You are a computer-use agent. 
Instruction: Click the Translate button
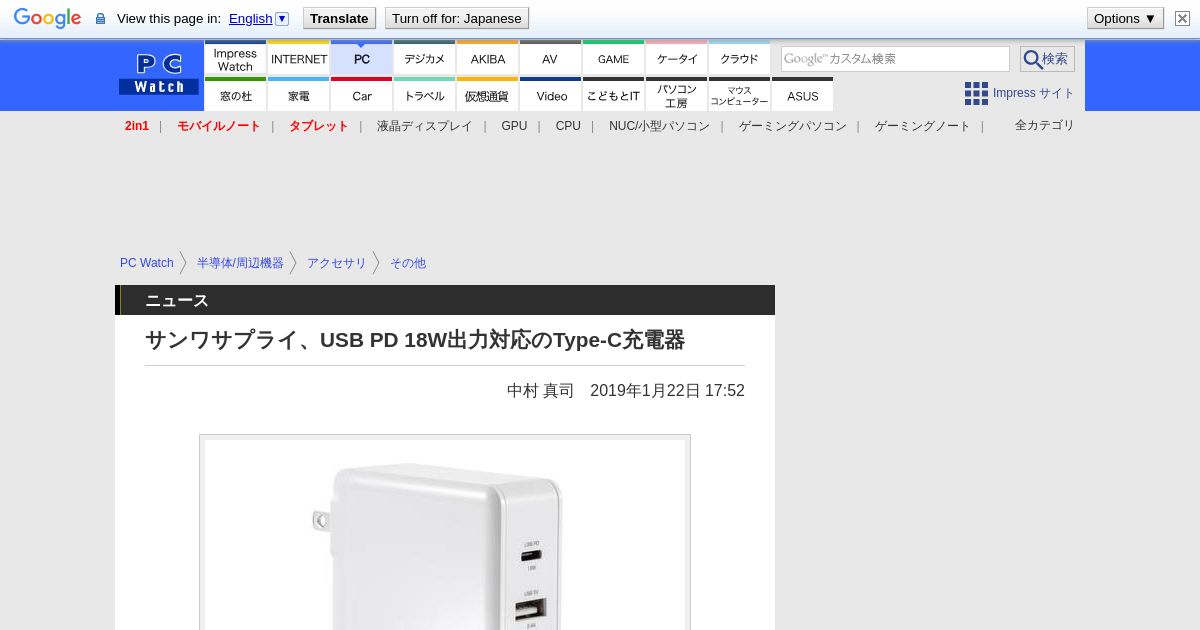(x=339, y=18)
